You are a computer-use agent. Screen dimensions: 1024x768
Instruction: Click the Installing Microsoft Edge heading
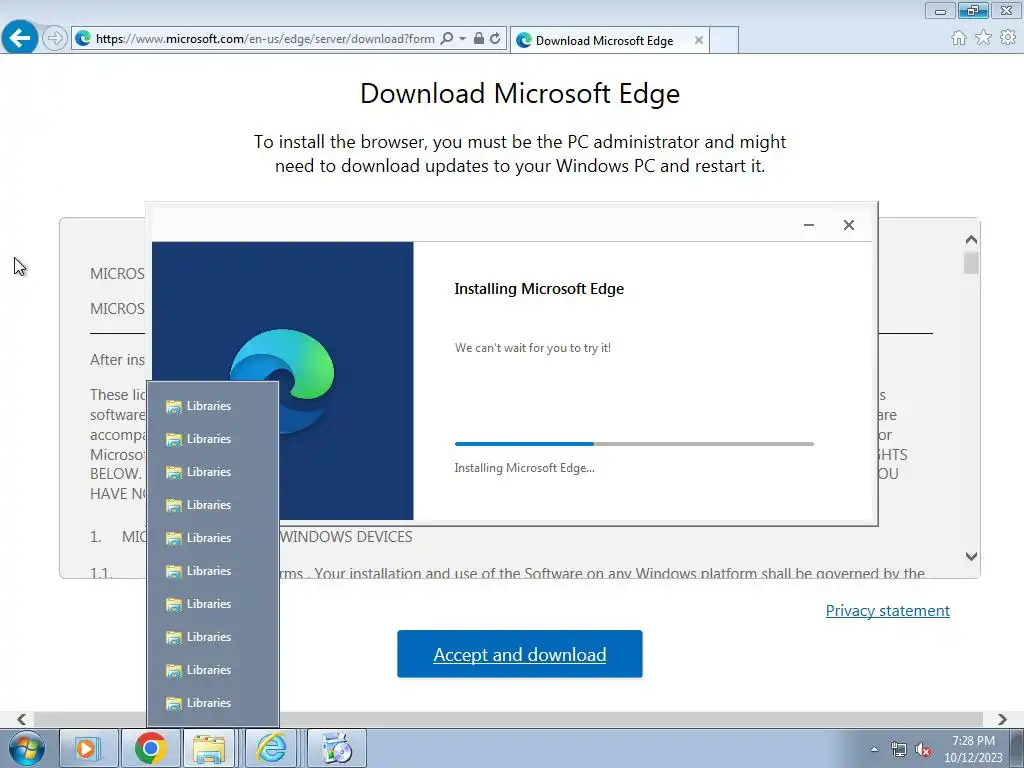point(539,289)
